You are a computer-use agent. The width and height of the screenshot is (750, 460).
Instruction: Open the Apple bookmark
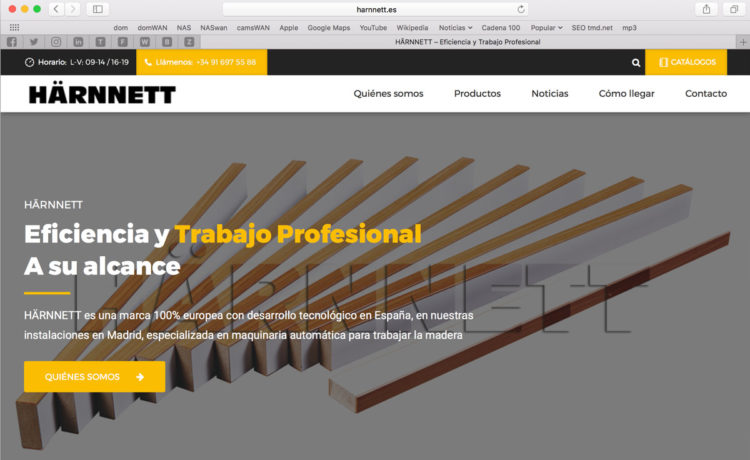(x=288, y=28)
